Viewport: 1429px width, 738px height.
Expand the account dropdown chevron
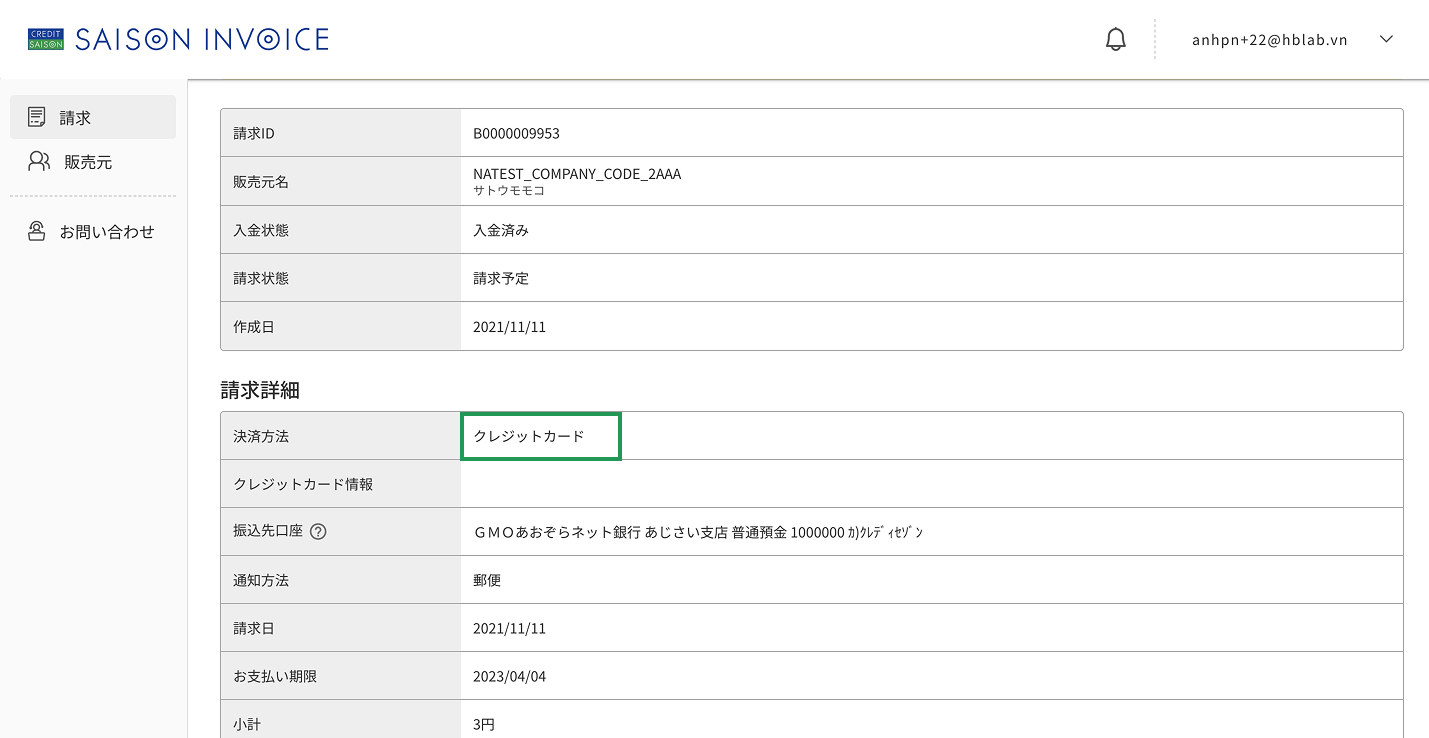coord(1386,39)
